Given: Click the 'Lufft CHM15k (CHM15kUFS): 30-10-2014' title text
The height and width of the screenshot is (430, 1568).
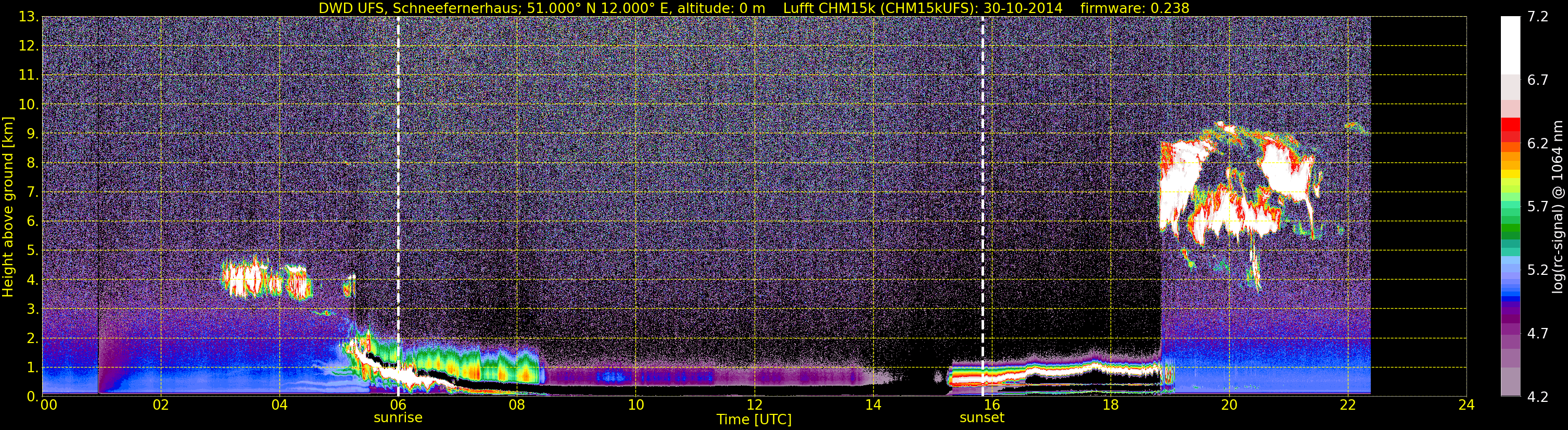Looking at the screenshot, I should pos(923,8).
